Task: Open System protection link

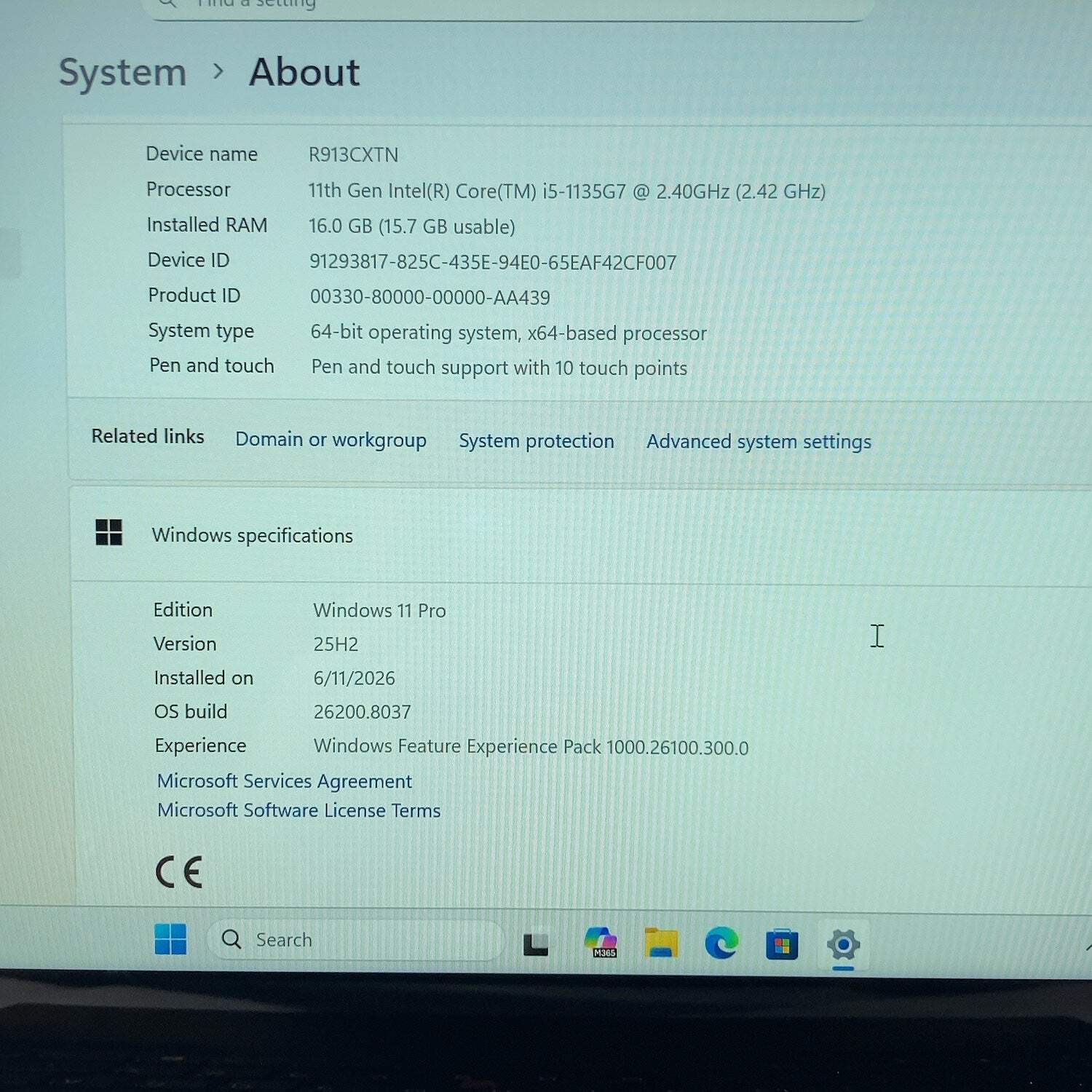Action: click(x=537, y=440)
